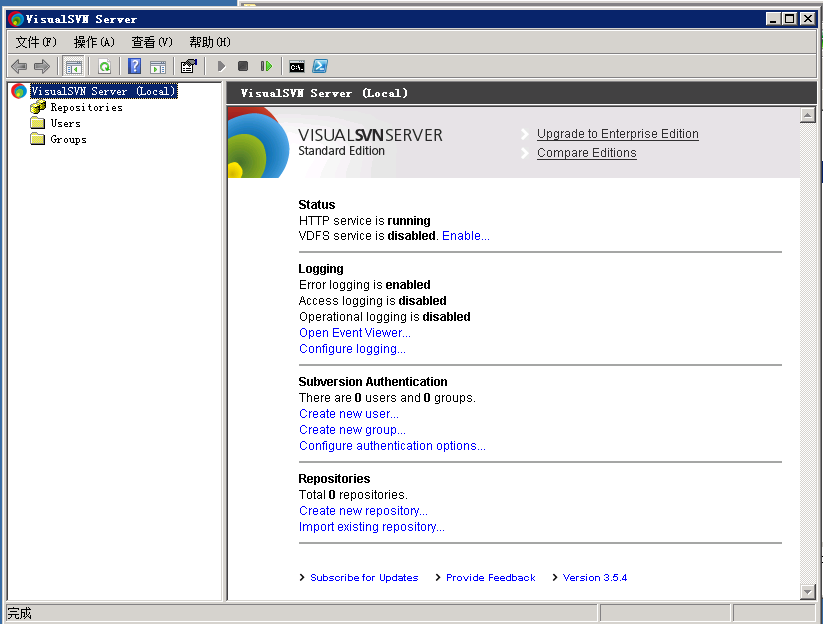Open the 查看(V) menu
823x624 pixels.
[152, 42]
